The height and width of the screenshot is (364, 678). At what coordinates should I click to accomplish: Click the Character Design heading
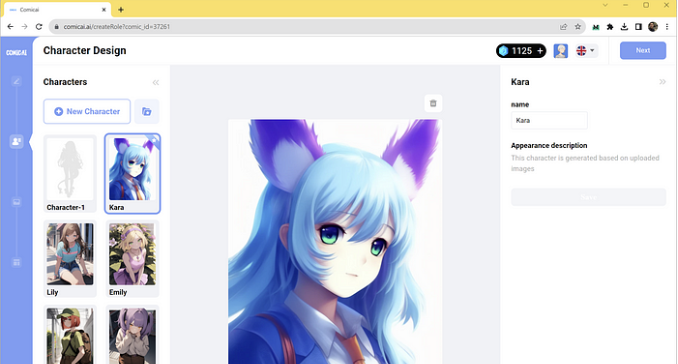coord(85,51)
